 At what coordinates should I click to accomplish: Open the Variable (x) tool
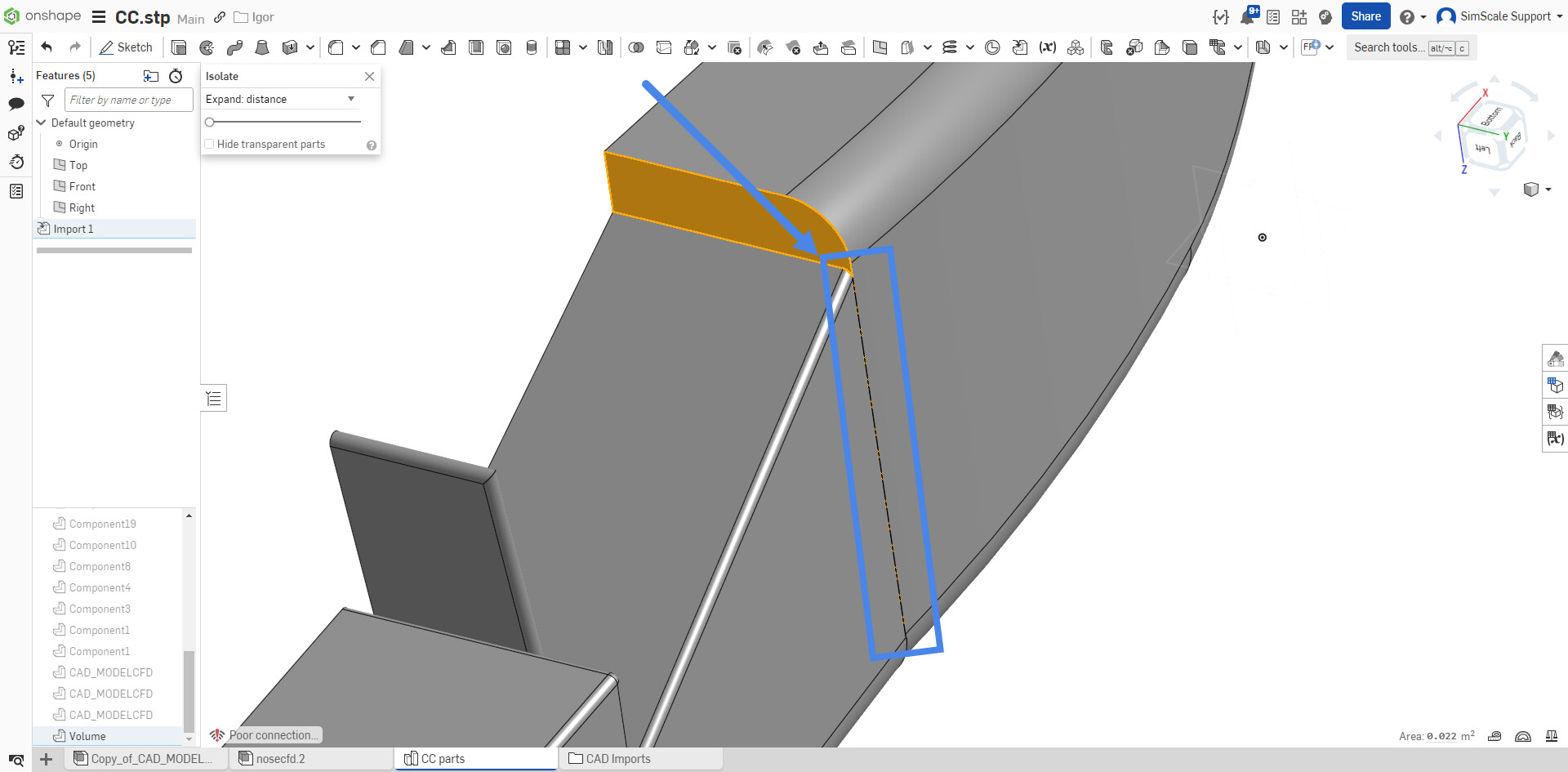1048,47
